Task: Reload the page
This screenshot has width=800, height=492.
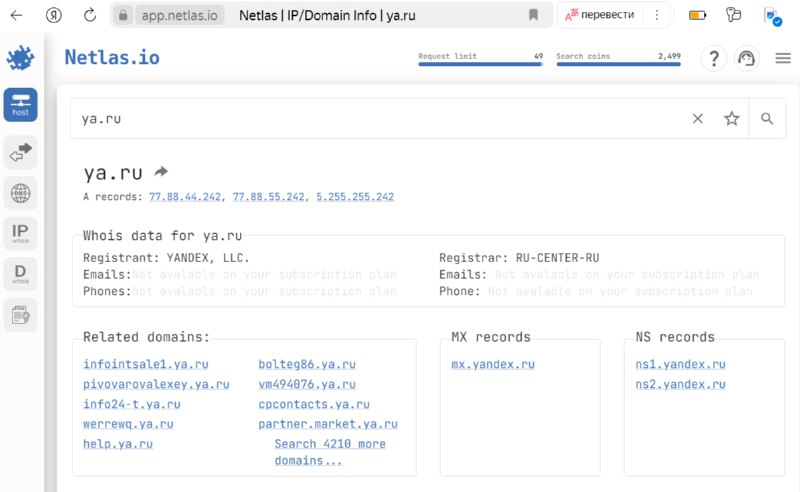Action: point(90,15)
